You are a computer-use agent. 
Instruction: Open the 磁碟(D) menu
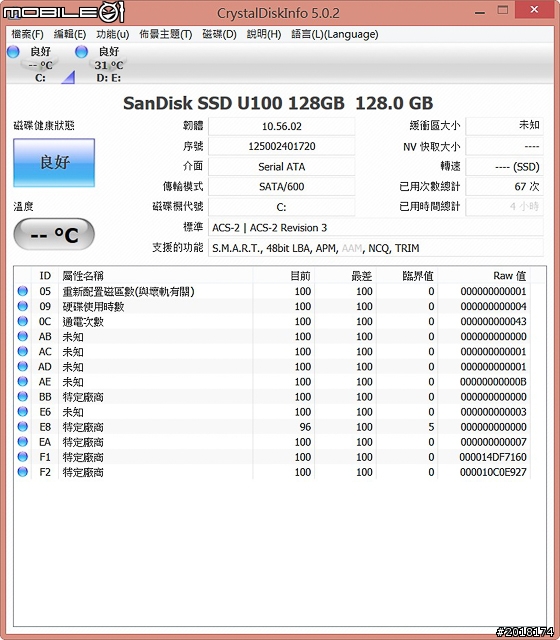click(219, 34)
